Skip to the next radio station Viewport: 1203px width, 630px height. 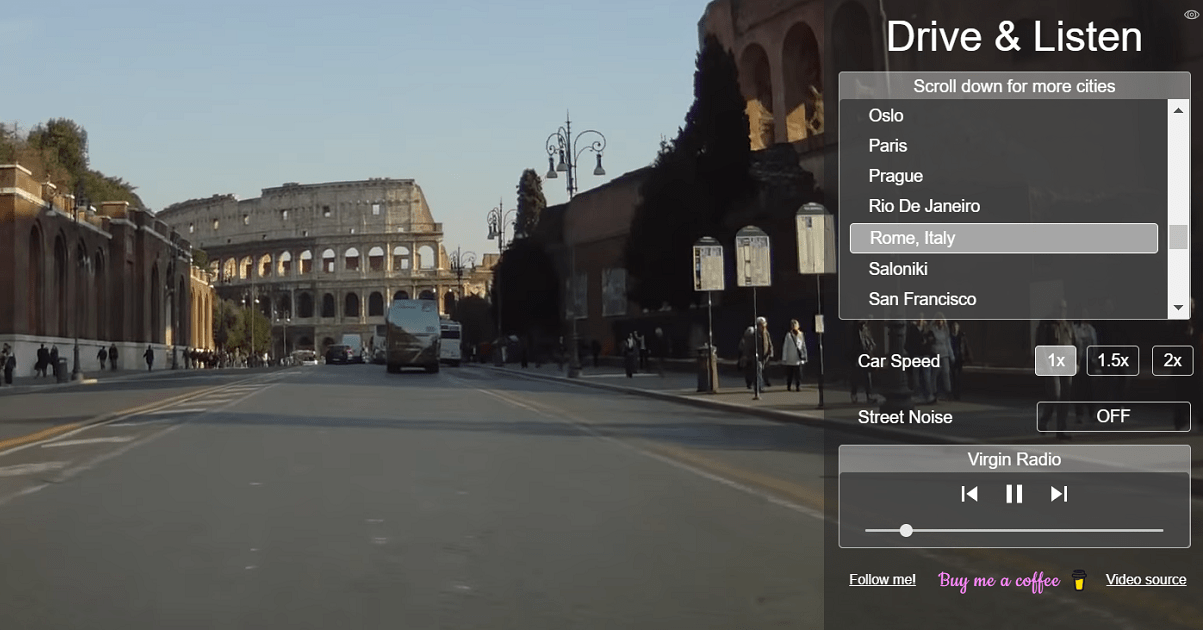click(1058, 493)
